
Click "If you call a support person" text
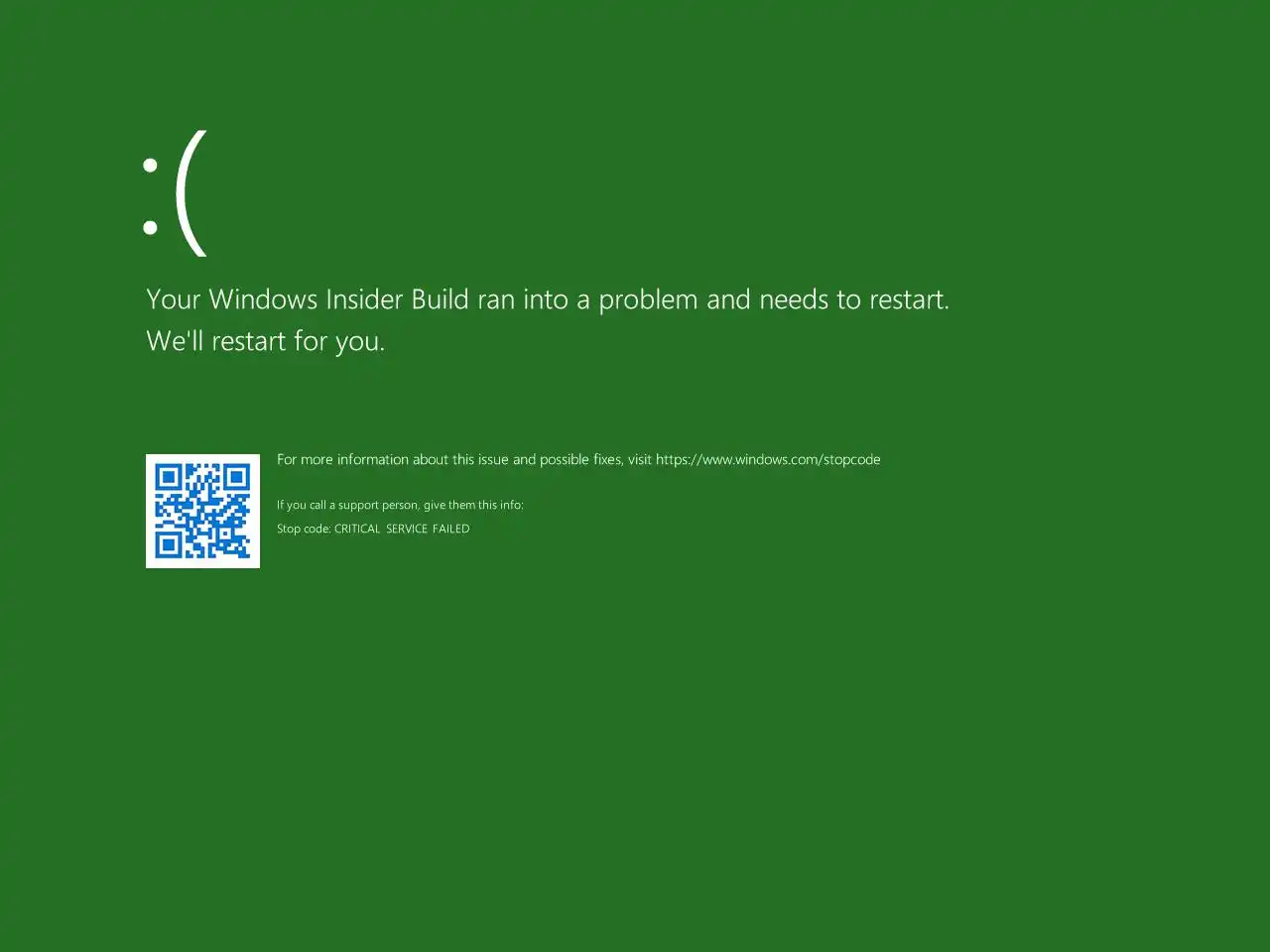pyautogui.click(x=347, y=505)
